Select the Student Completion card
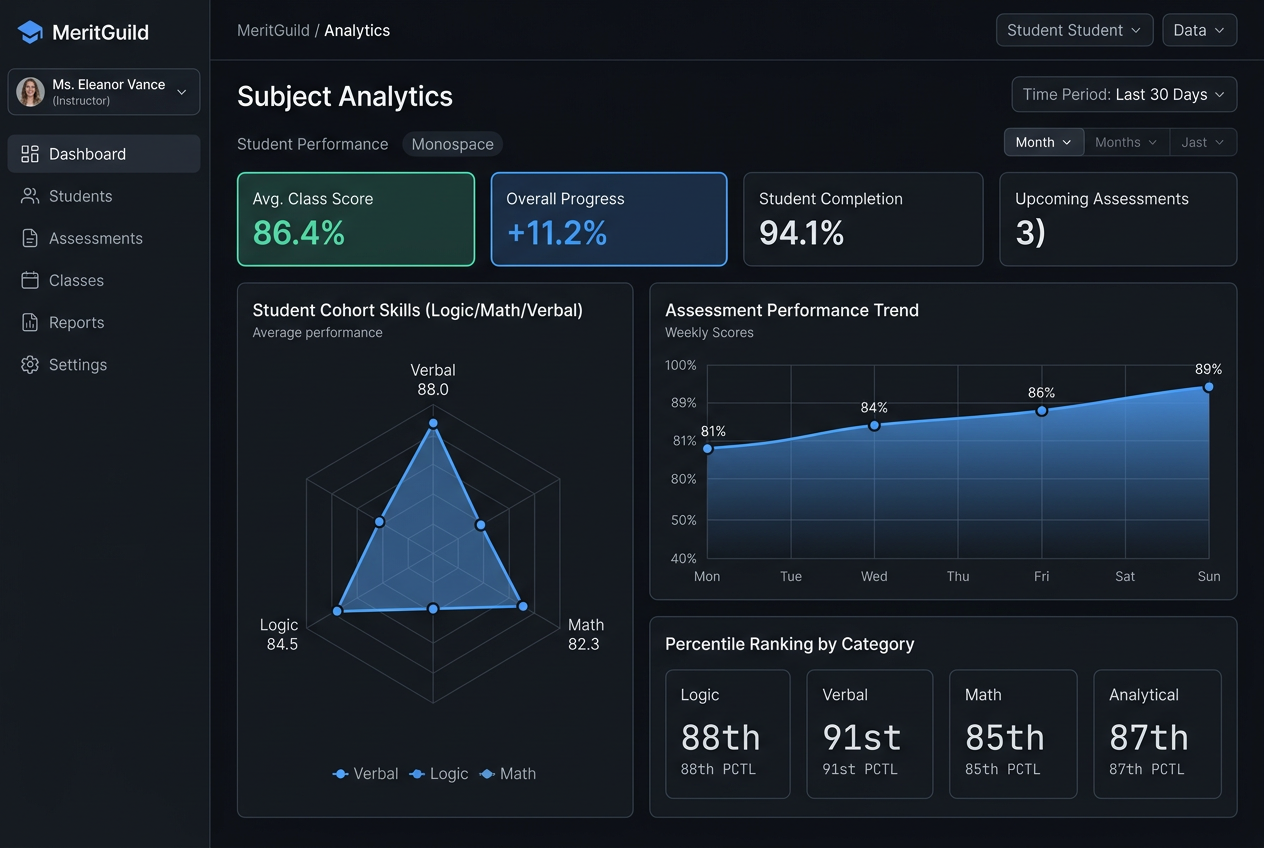 point(863,219)
